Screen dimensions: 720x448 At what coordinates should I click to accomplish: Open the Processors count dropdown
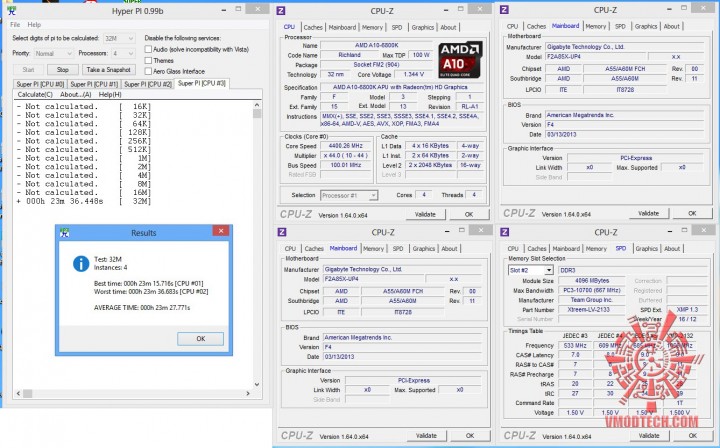pos(124,53)
